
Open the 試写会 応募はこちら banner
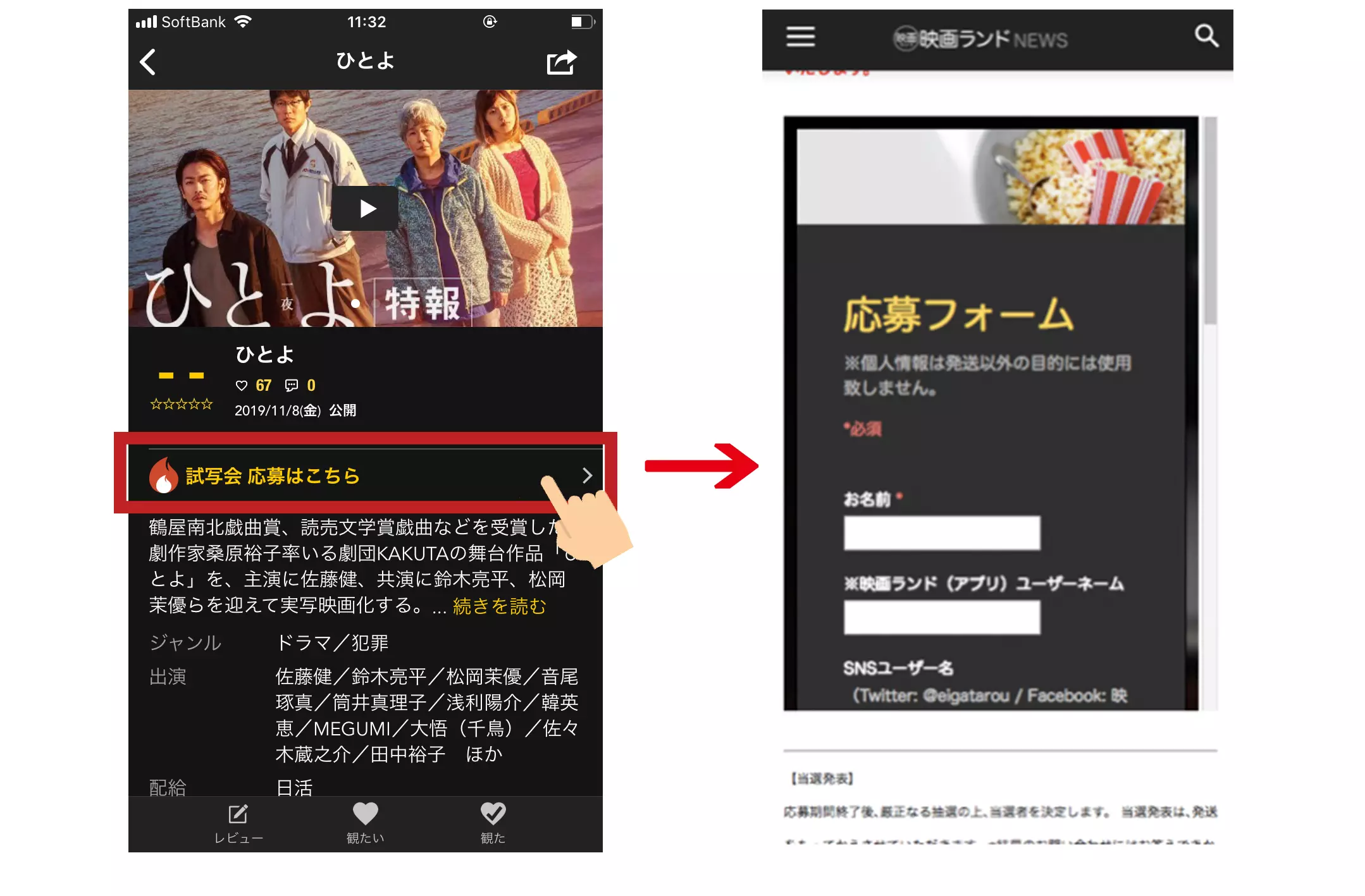(x=366, y=475)
